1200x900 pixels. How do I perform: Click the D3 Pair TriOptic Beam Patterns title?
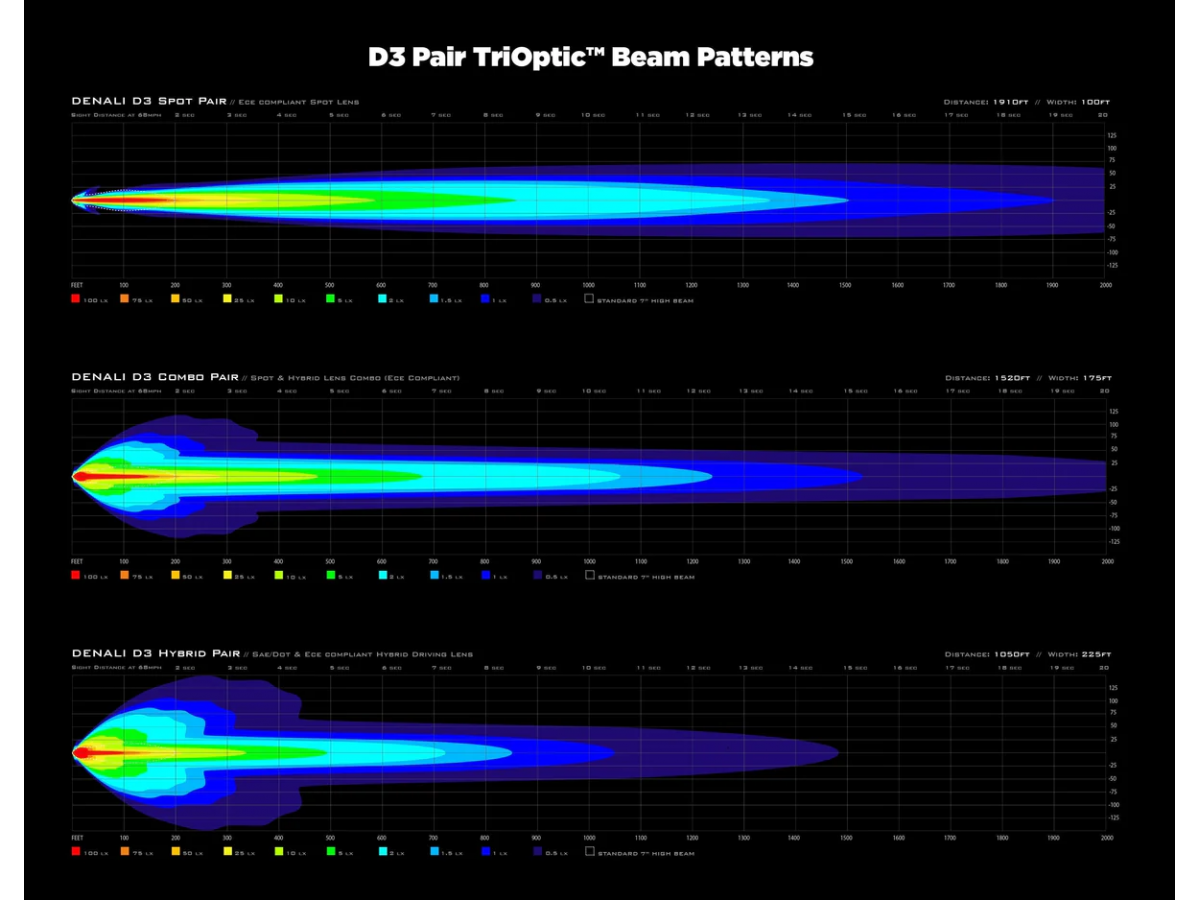click(x=590, y=57)
